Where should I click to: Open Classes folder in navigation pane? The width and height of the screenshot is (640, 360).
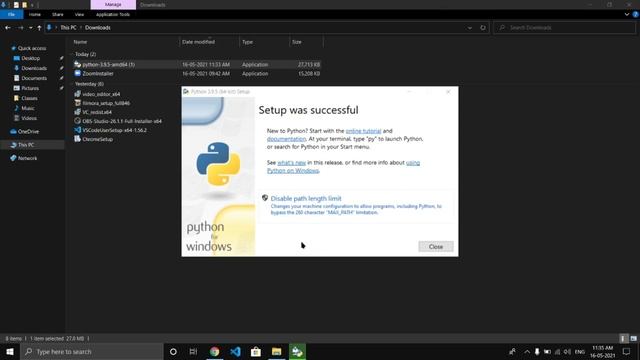[x=29, y=98]
